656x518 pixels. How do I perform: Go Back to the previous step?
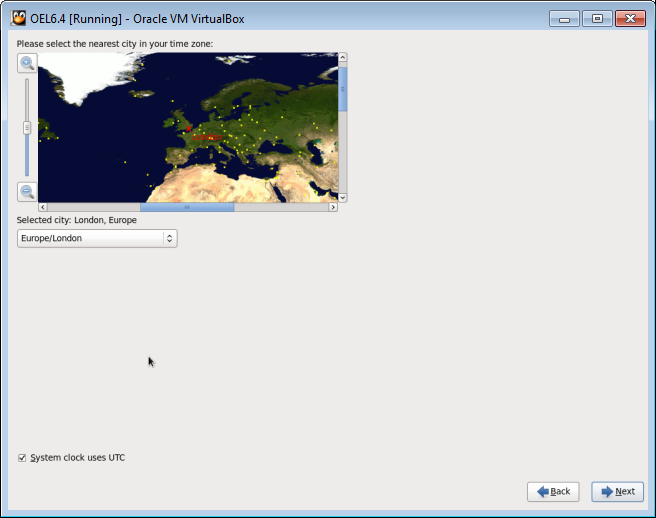pos(553,492)
